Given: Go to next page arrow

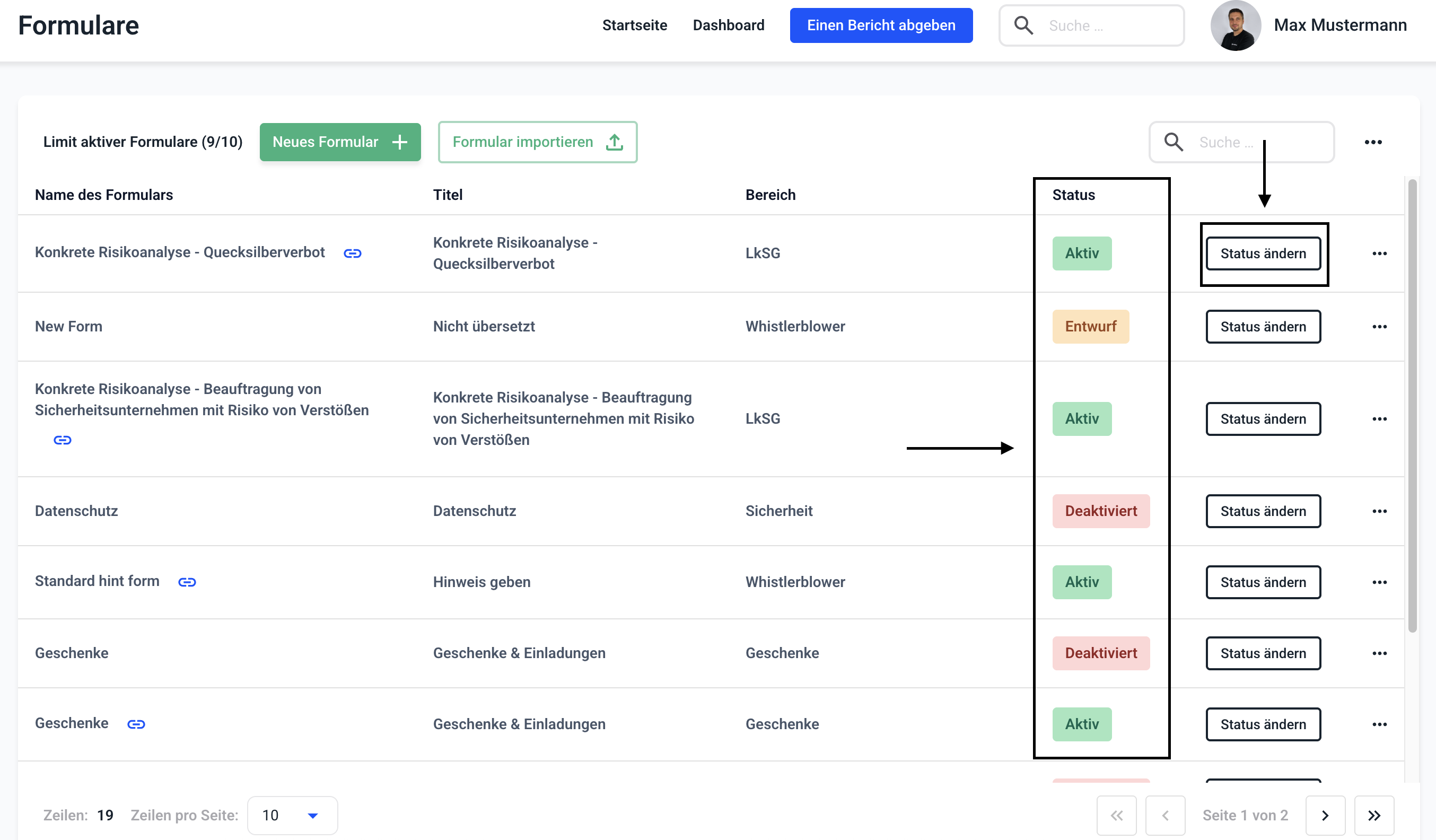Looking at the screenshot, I should tap(1325, 815).
